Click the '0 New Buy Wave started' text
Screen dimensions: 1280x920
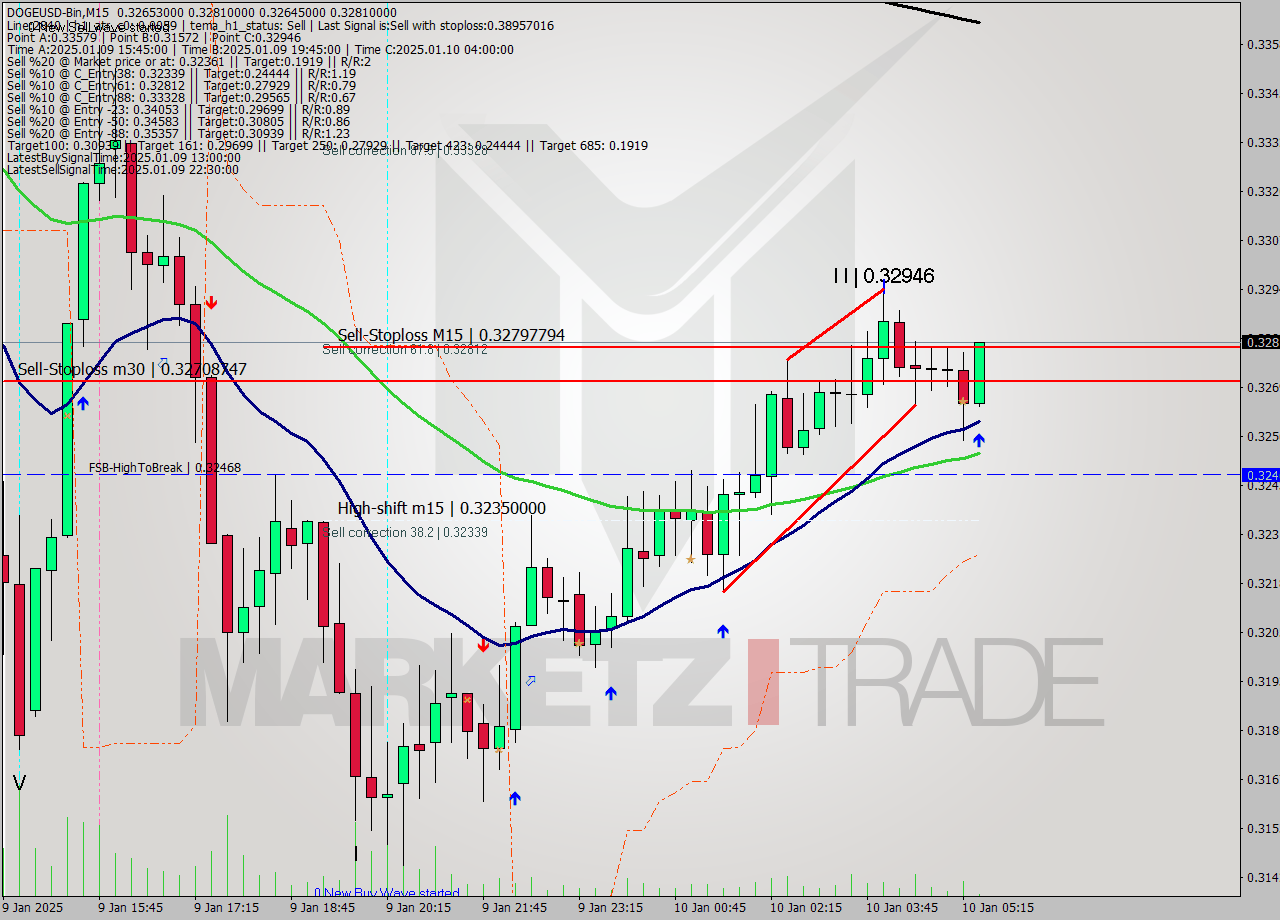click(x=387, y=893)
